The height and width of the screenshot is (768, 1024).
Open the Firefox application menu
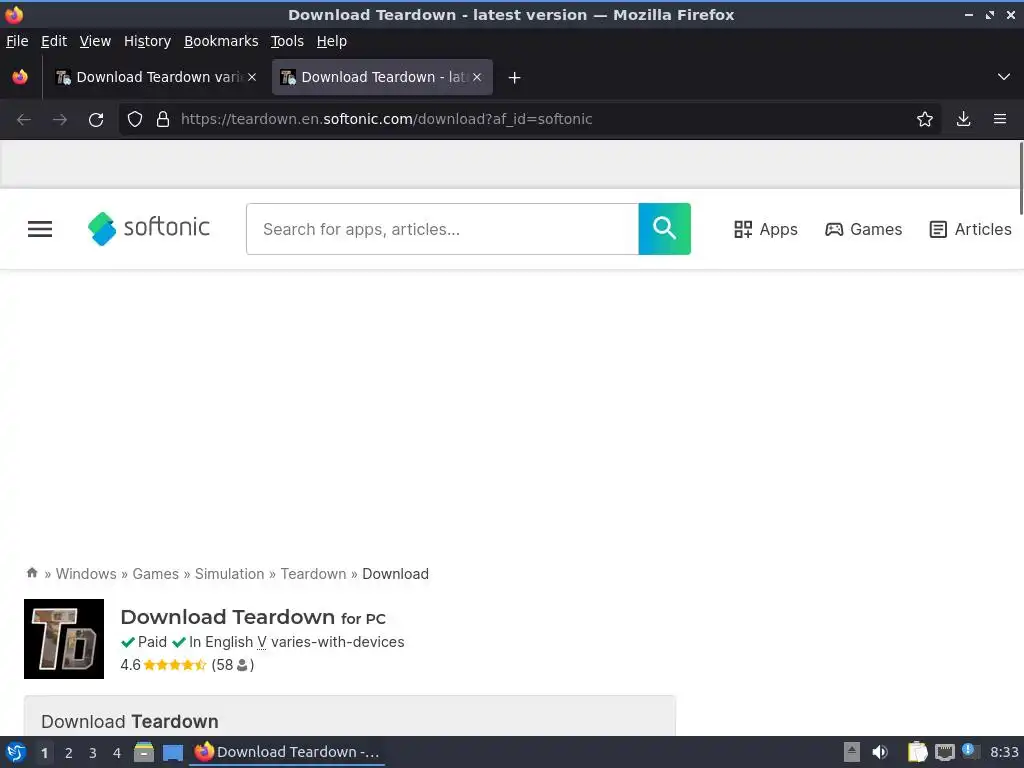click(x=1000, y=120)
